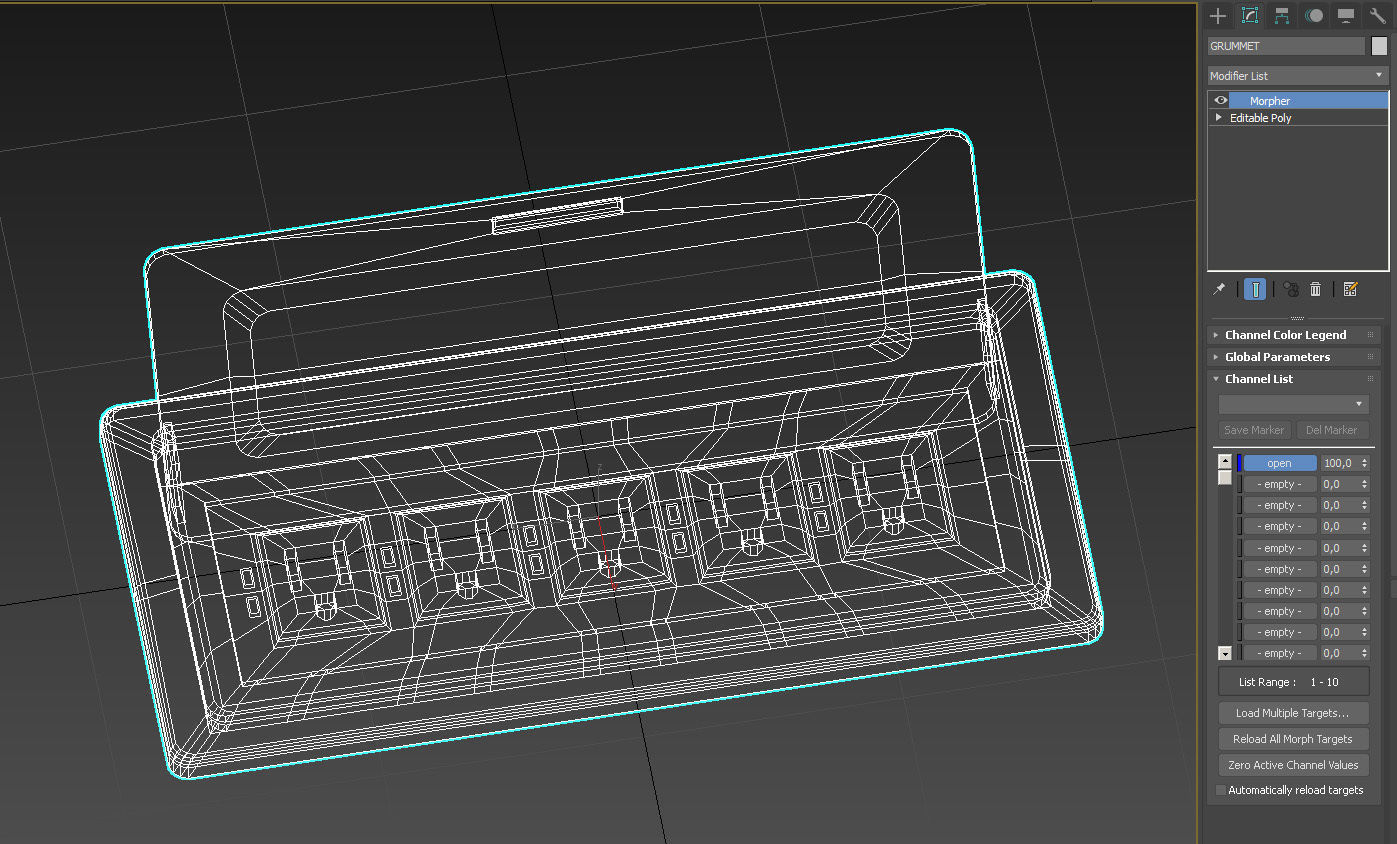This screenshot has width=1397, height=844.
Task: Remove modifier with the trash can icon
Action: [x=1316, y=289]
